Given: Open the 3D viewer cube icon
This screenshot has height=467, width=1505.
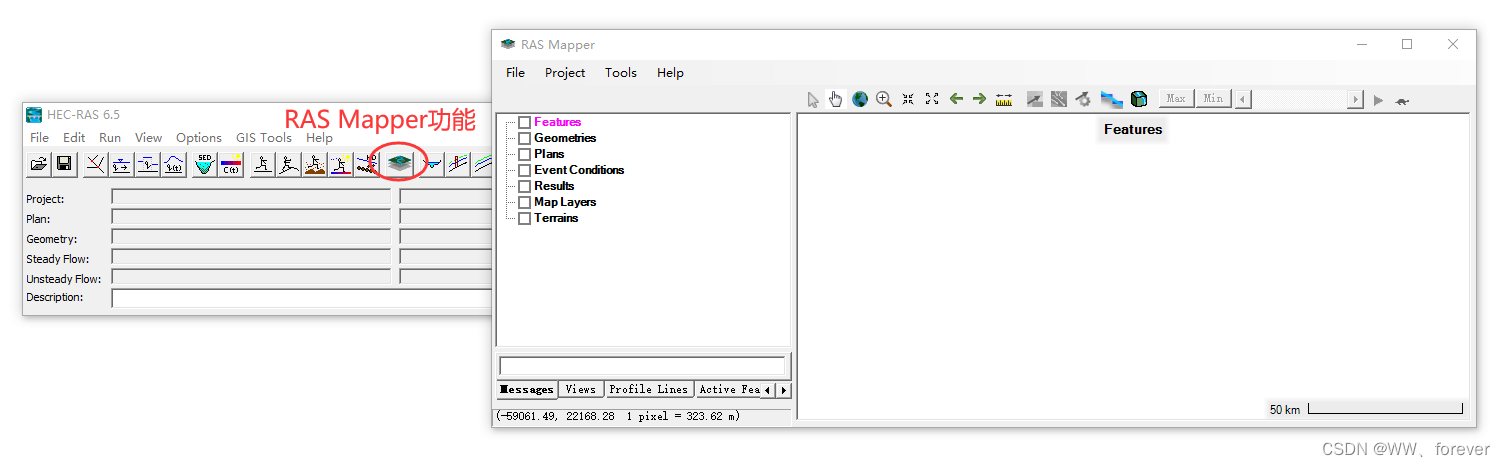Looking at the screenshot, I should 1139,99.
